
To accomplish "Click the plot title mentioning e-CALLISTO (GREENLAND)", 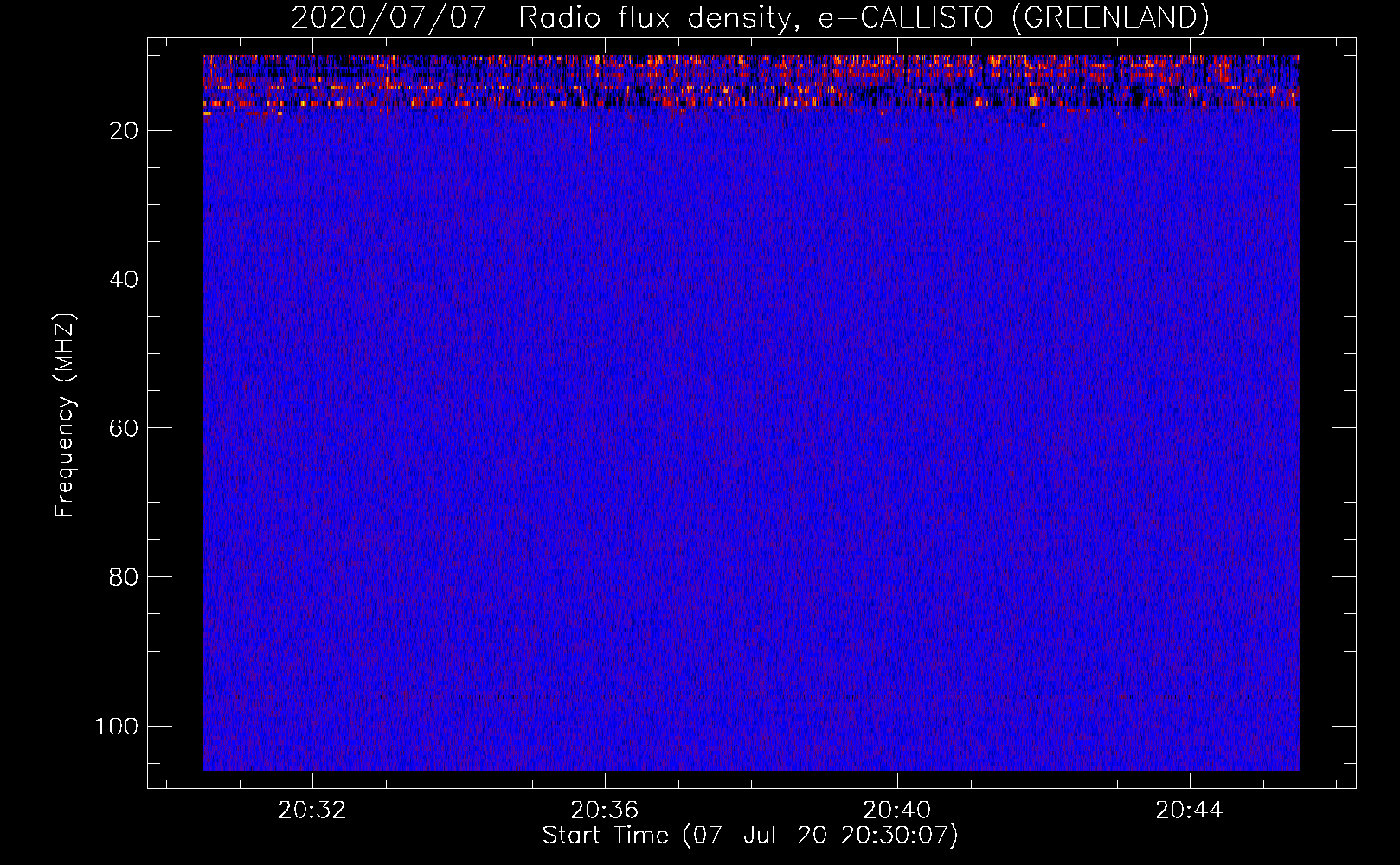I will tap(749, 17).
